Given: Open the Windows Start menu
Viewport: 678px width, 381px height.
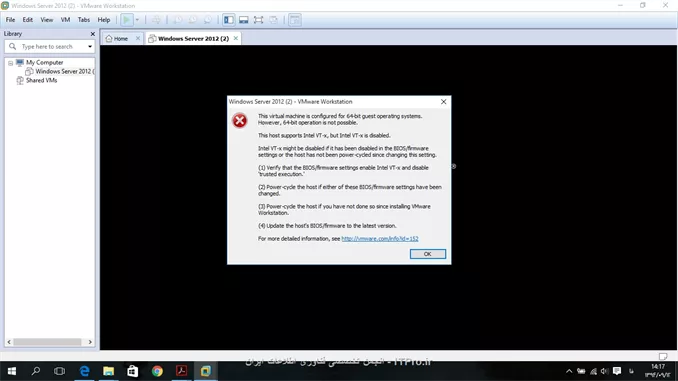Looking at the screenshot, I should pyautogui.click(x=12, y=371).
